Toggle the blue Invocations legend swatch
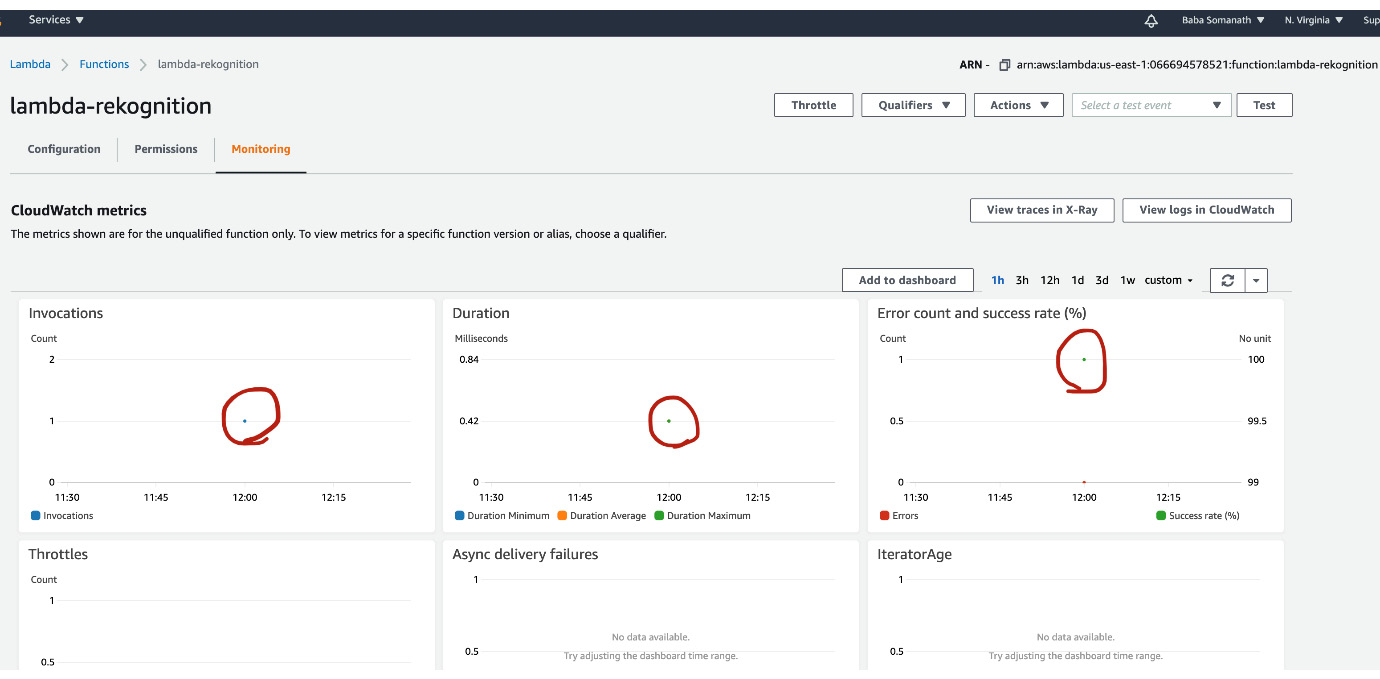 click(x=35, y=516)
